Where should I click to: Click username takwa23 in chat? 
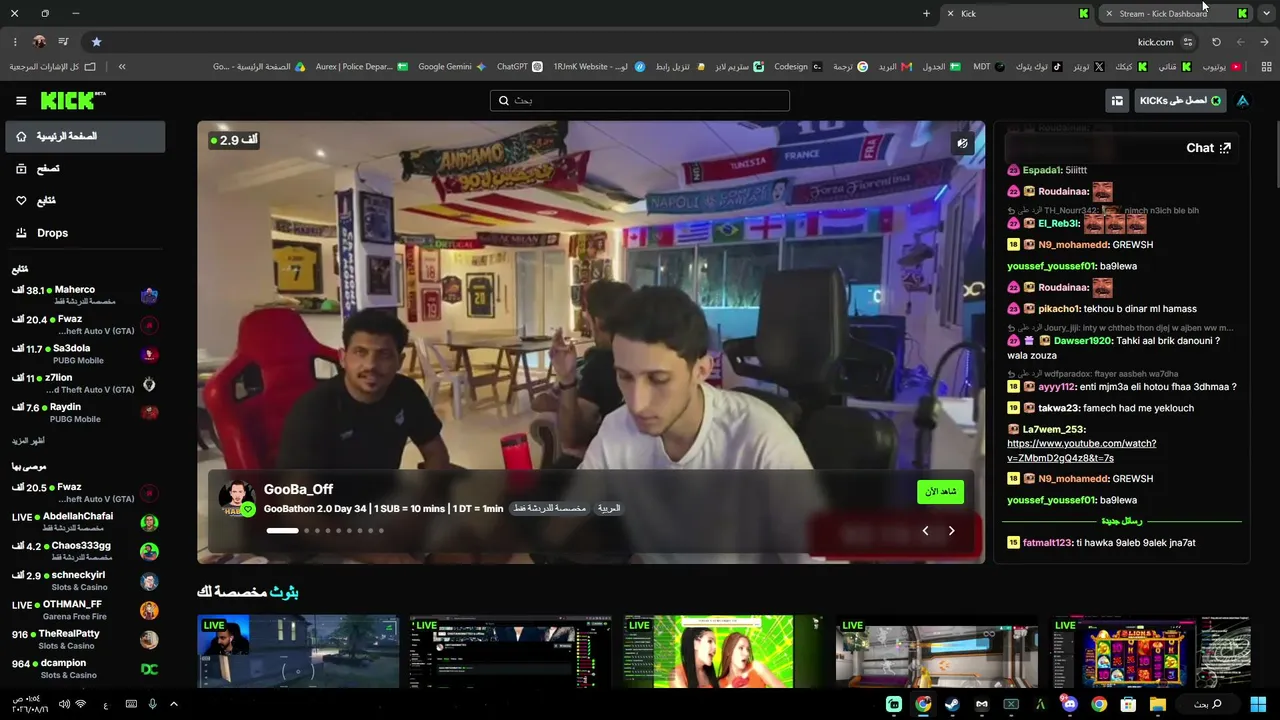coord(1058,408)
